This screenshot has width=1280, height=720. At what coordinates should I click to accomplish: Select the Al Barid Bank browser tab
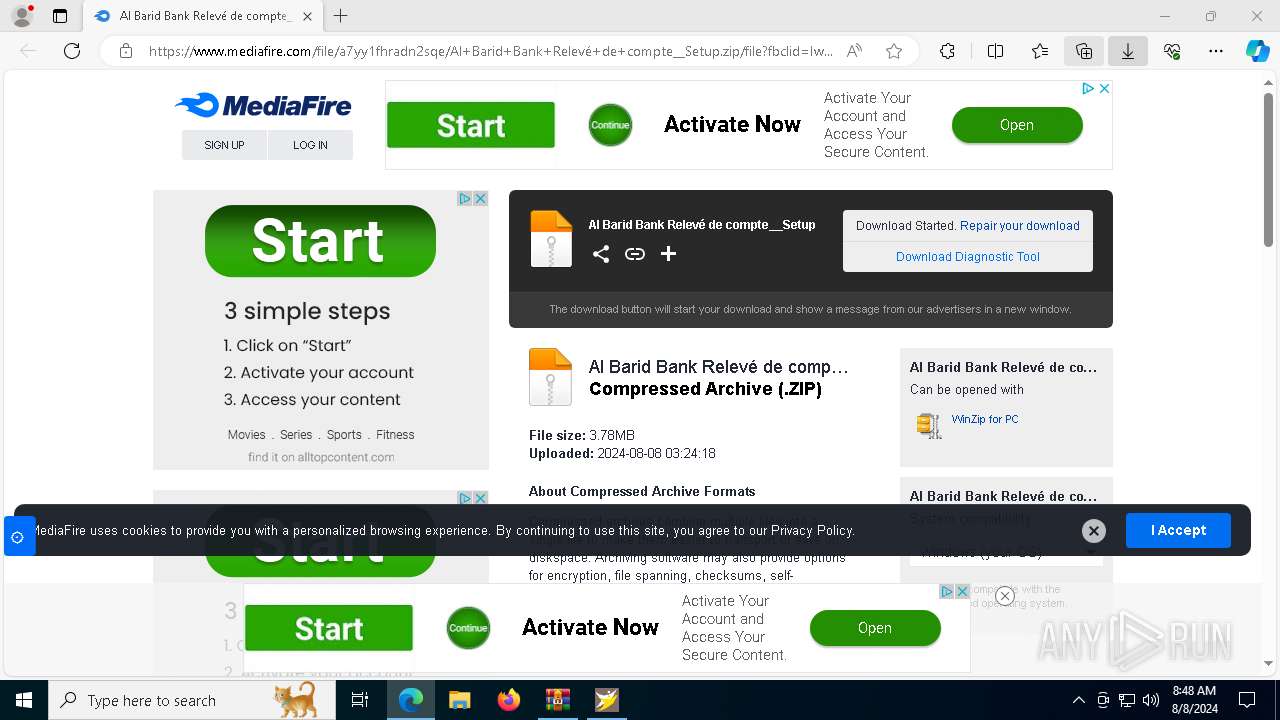click(x=202, y=16)
